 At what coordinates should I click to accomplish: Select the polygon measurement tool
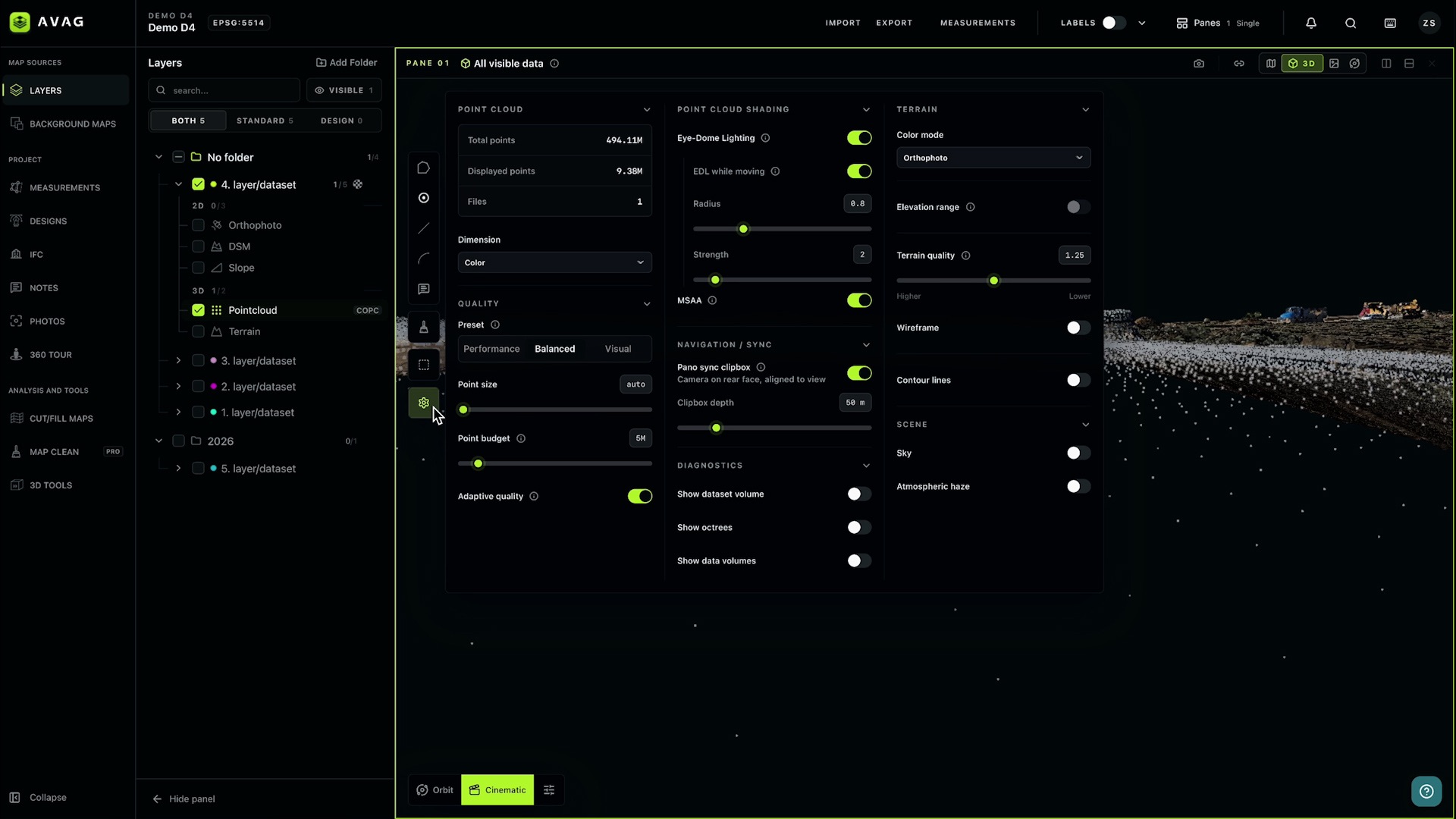[424, 168]
